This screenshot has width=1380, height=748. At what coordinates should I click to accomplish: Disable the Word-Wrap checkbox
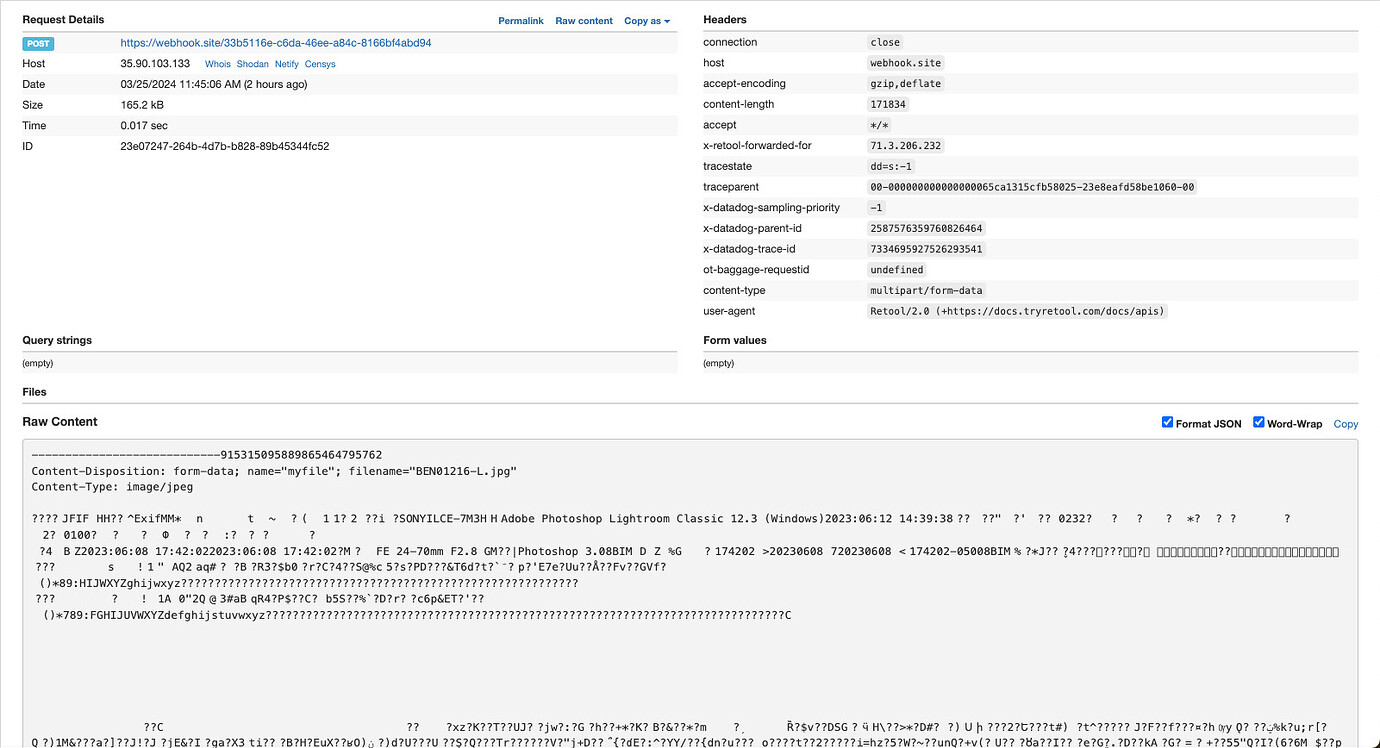tap(1259, 422)
